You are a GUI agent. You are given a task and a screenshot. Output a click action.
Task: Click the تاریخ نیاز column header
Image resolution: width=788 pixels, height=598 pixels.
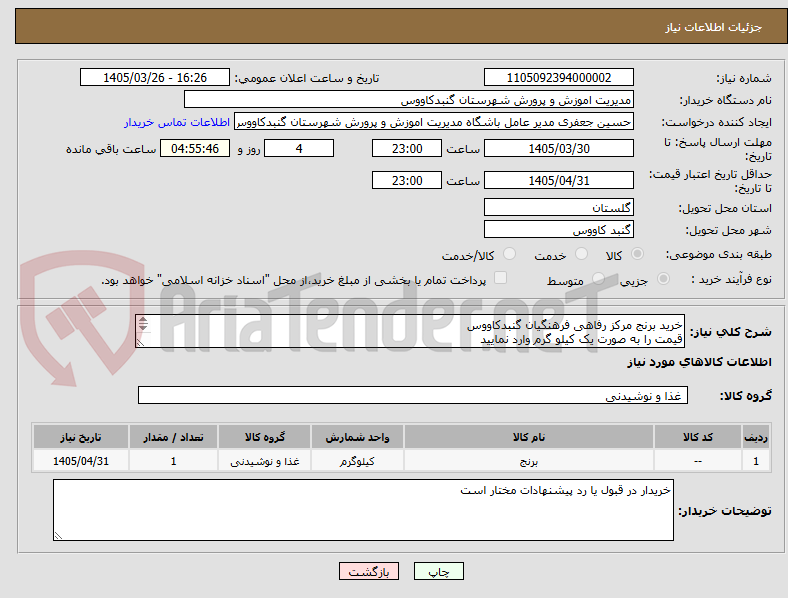point(81,437)
